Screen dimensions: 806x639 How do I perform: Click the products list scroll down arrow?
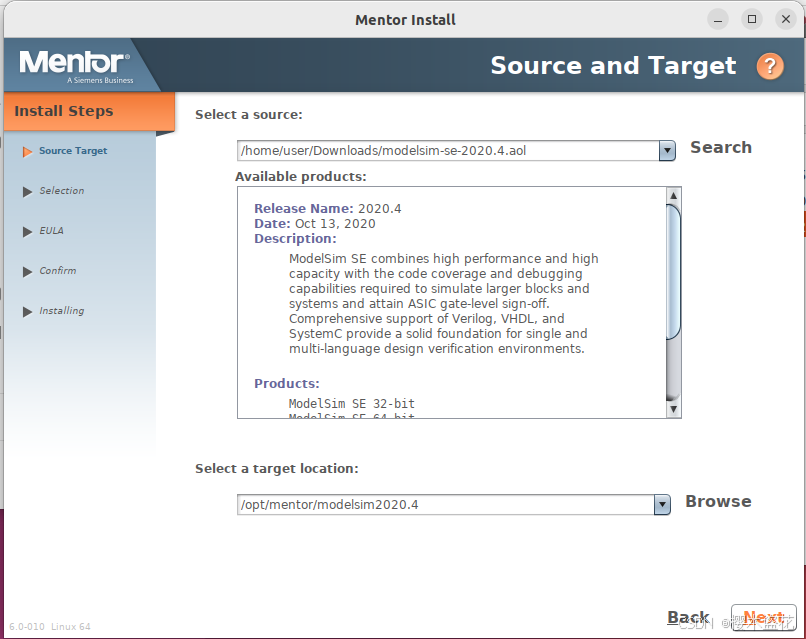[x=673, y=410]
